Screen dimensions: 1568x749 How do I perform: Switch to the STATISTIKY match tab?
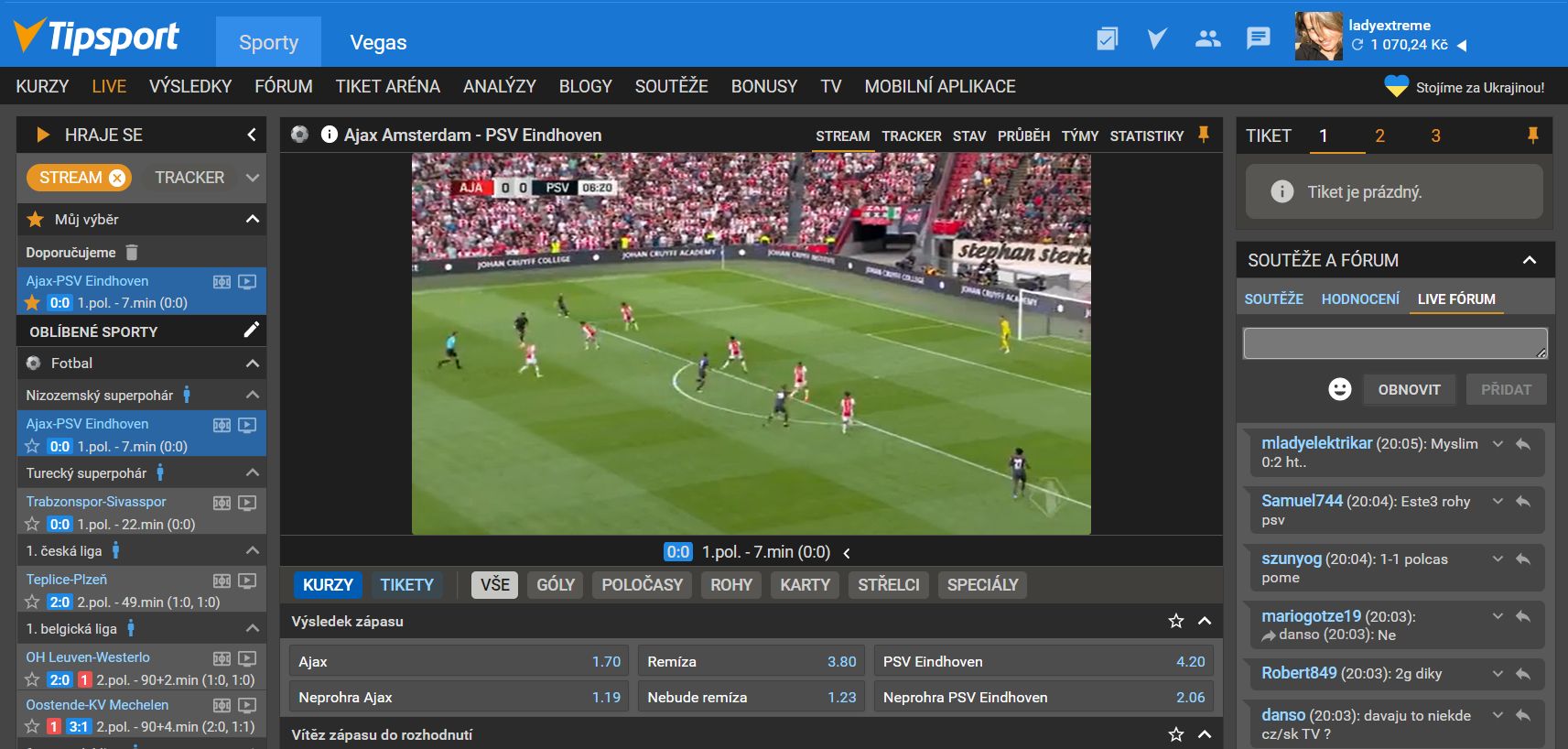1146,136
